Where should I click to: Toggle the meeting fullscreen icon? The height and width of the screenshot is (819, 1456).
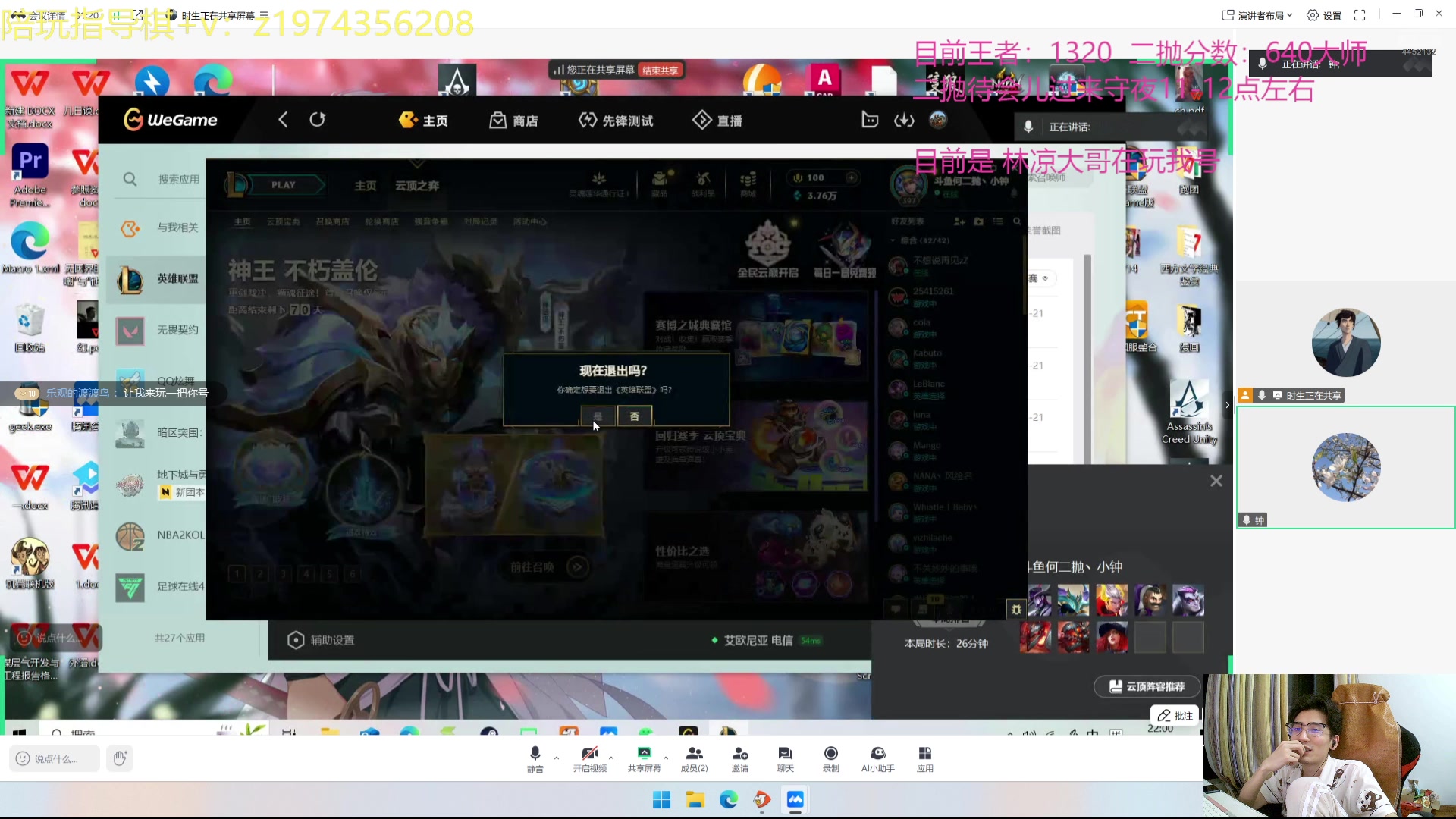click(x=1360, y=15)
